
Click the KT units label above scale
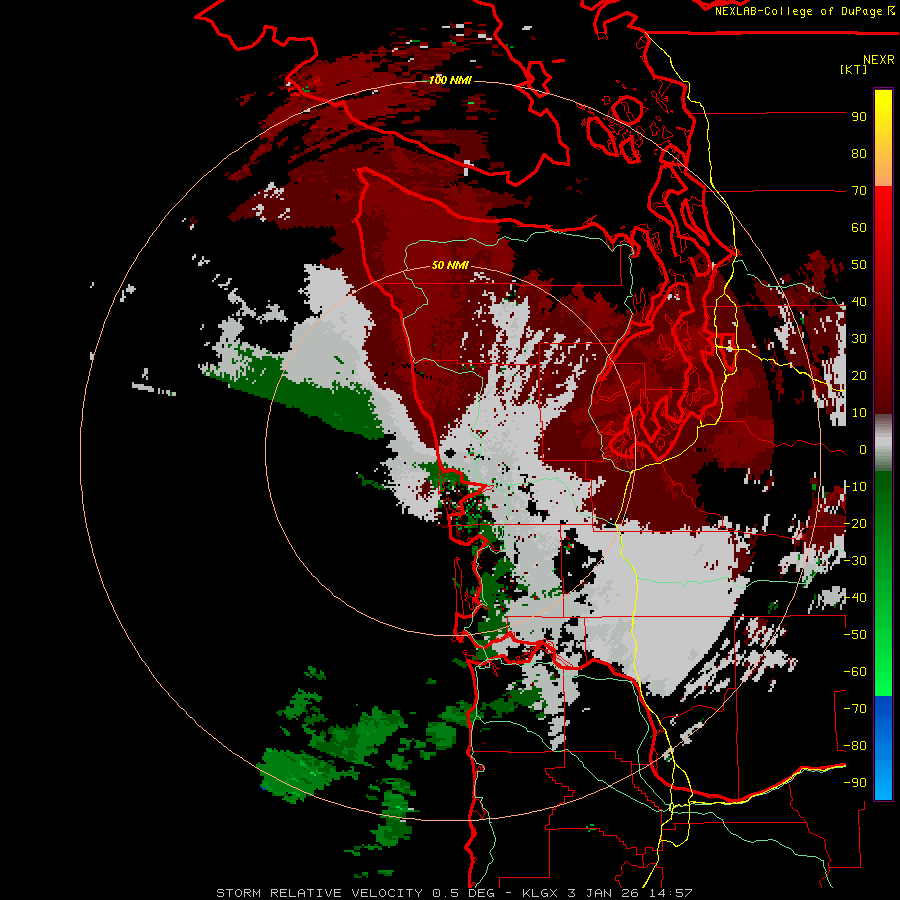pyautogui.click(x=854, y=69)
